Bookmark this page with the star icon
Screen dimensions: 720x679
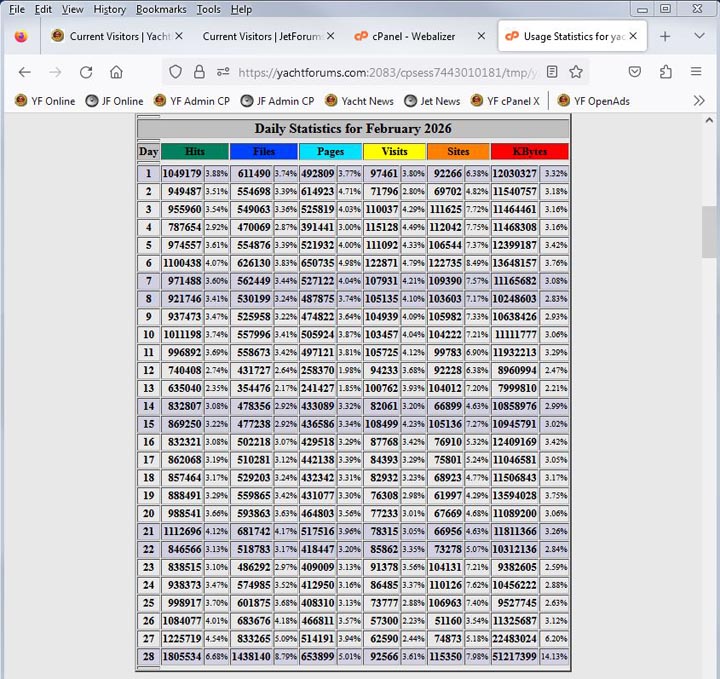click(x=576, y=72)
